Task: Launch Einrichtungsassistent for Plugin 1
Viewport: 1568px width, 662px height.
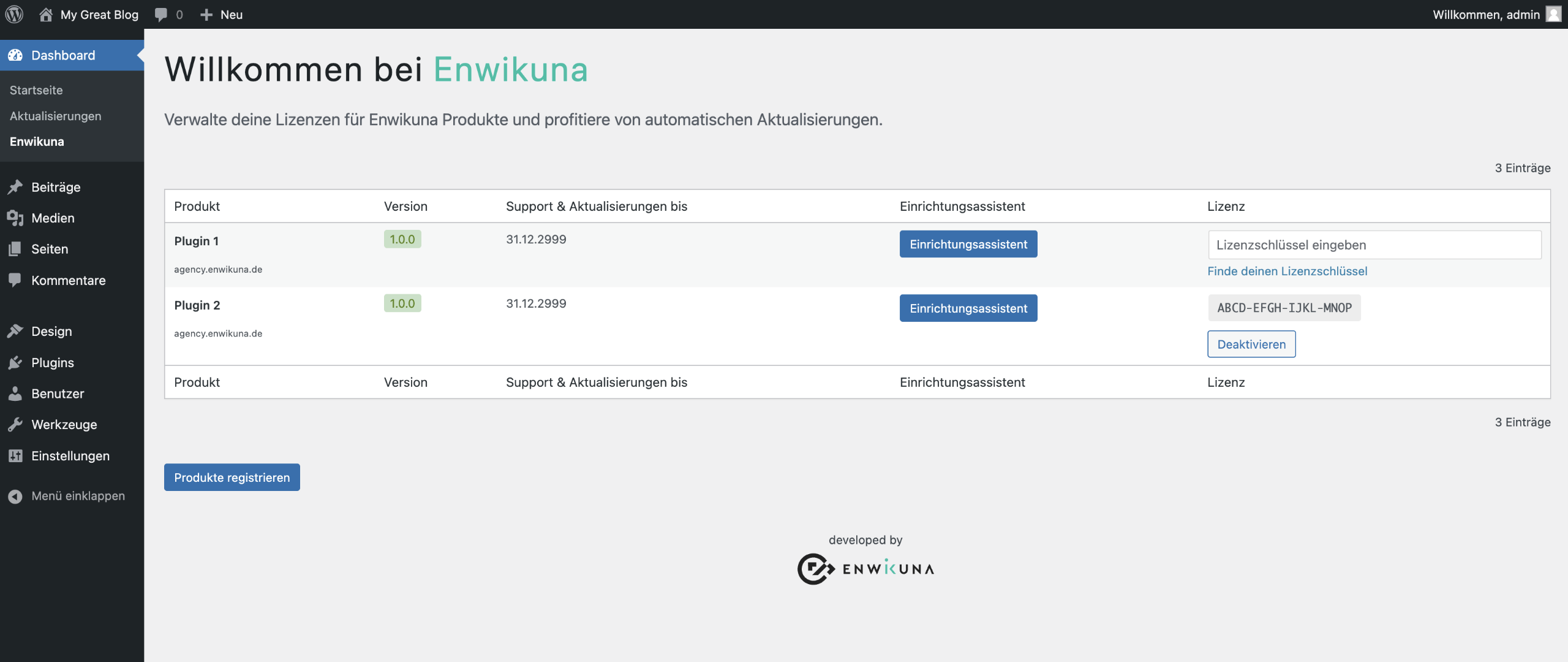Action: click(x=968, y=244)
